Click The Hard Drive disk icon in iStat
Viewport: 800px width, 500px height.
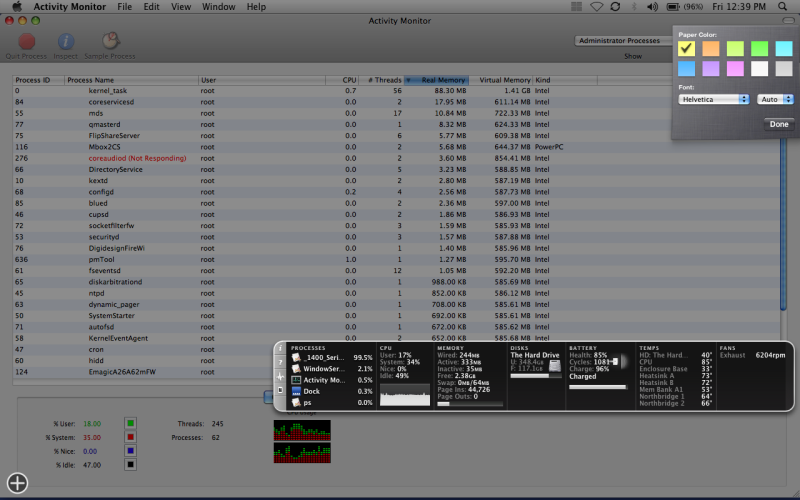coord(555,365)
